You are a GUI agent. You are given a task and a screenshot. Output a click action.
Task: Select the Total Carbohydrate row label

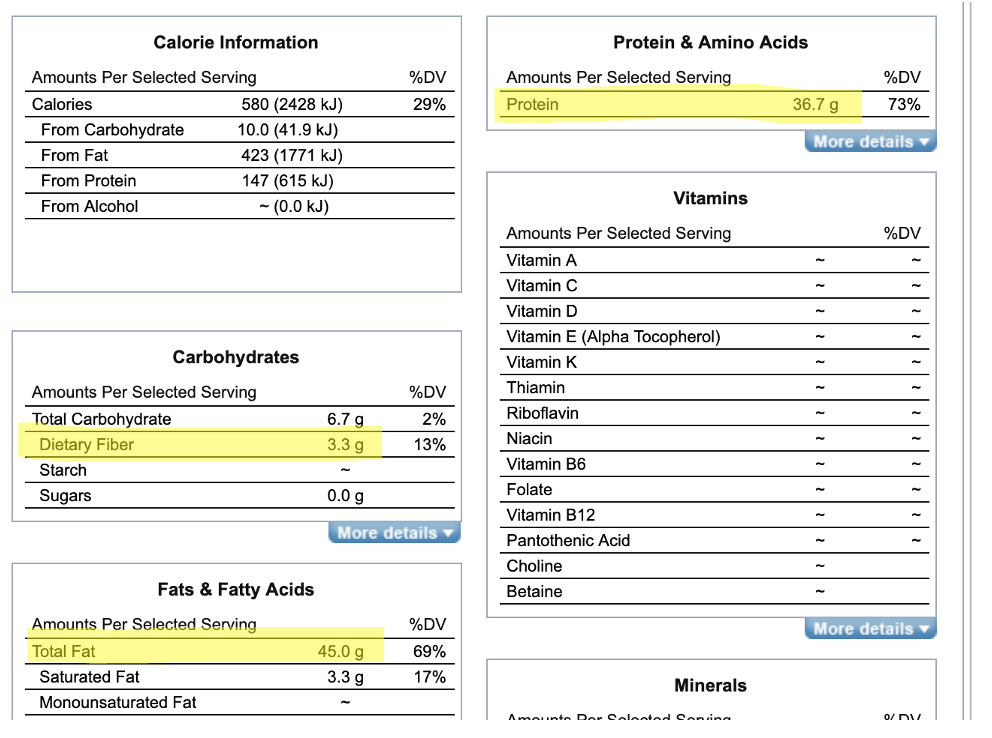tap(101, 420)
